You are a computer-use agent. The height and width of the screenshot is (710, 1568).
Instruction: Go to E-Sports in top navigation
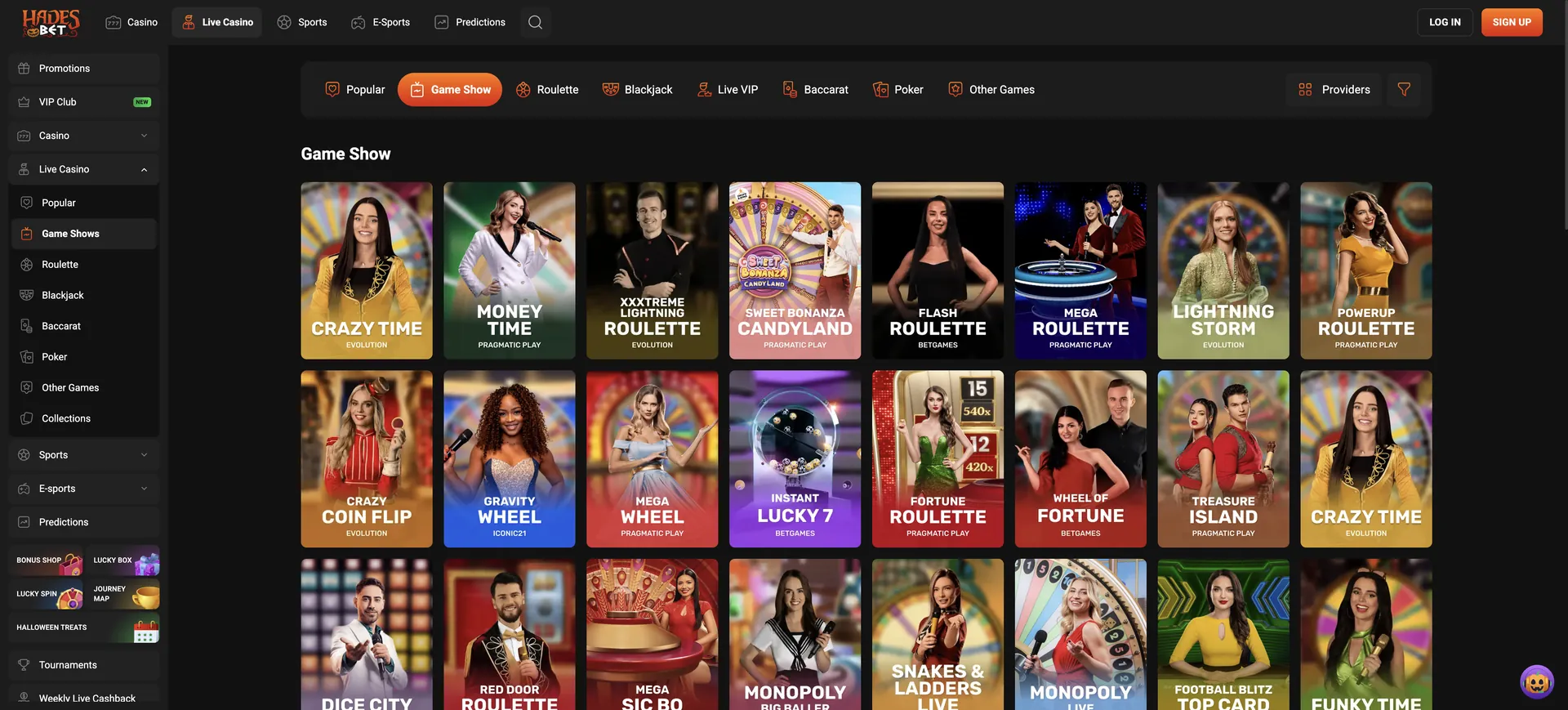(381, 22)
